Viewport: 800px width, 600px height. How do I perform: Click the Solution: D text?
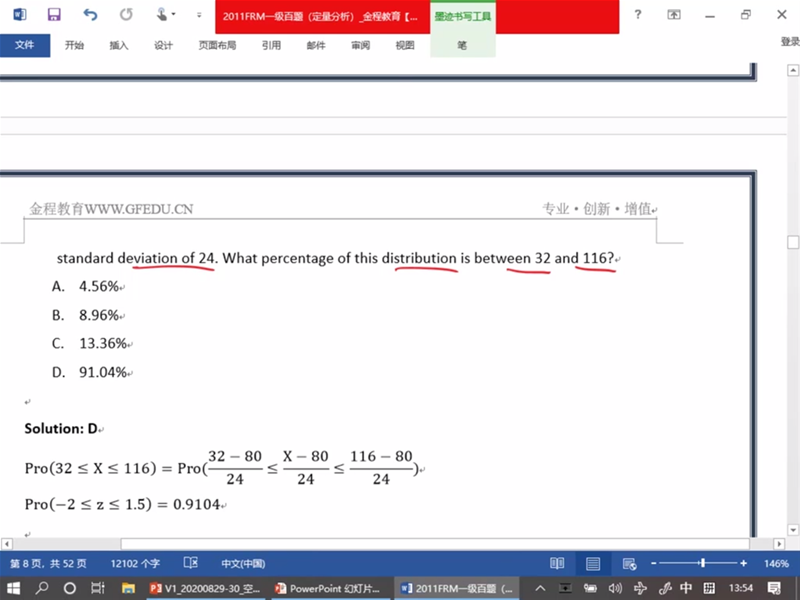coord(61,428)
